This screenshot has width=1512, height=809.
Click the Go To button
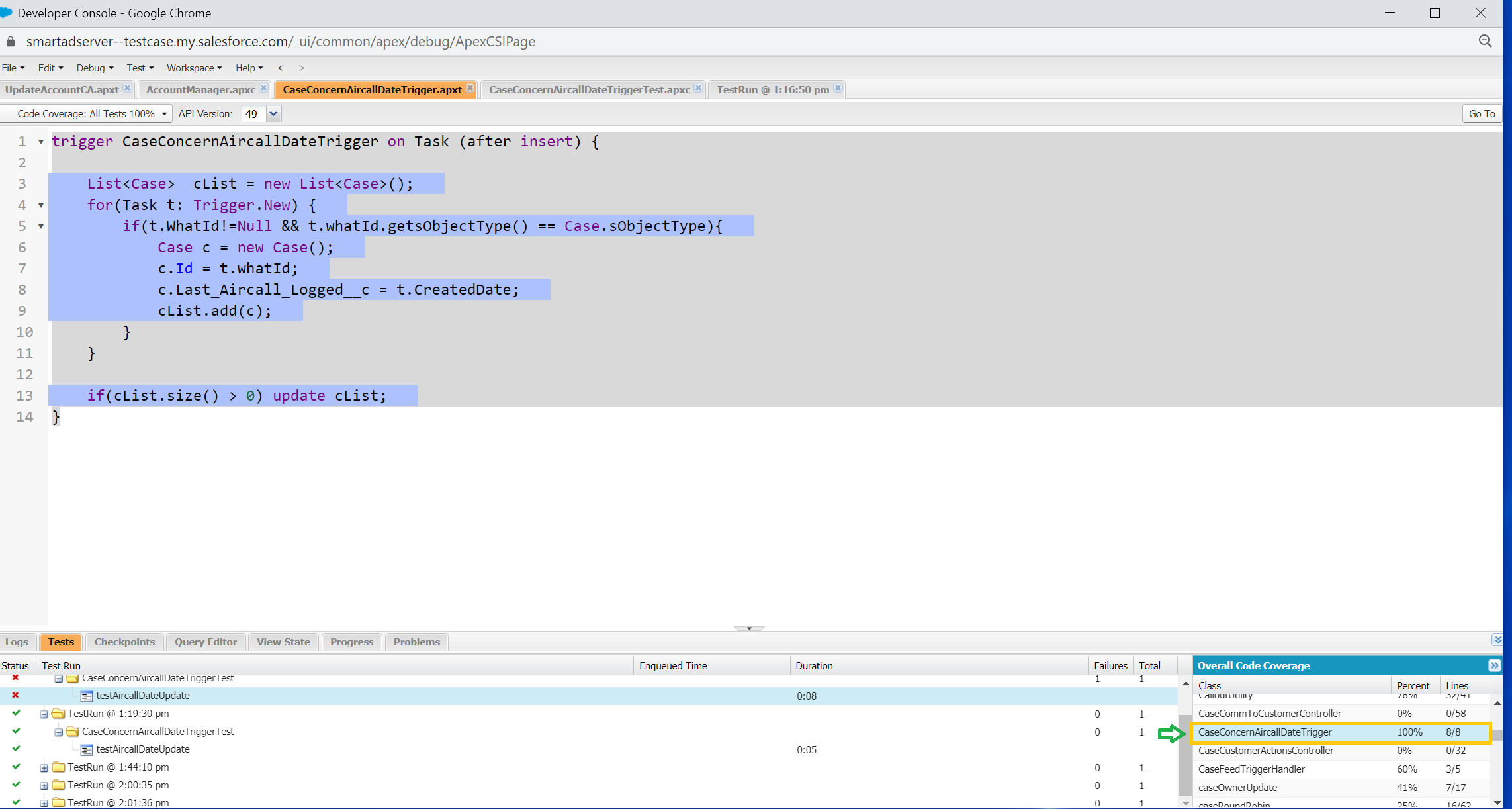[x=1482, y=114]
